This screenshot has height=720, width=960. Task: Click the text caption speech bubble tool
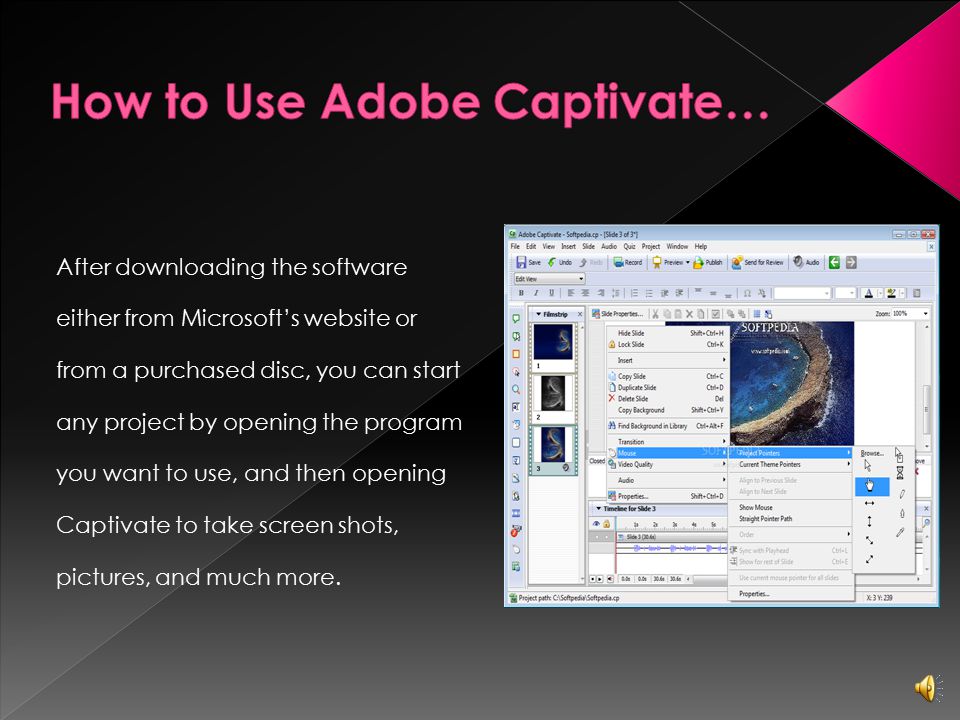tap(516, 318)
